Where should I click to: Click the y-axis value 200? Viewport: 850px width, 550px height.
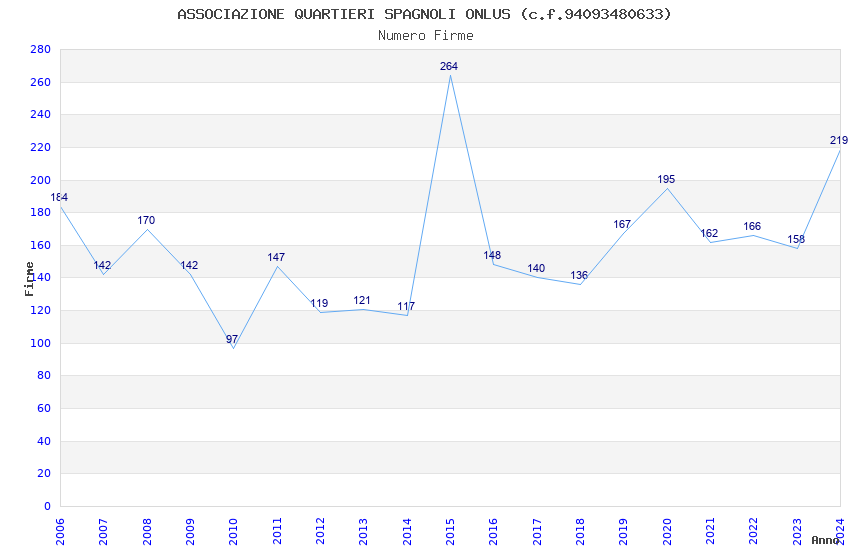coord(41,180)
